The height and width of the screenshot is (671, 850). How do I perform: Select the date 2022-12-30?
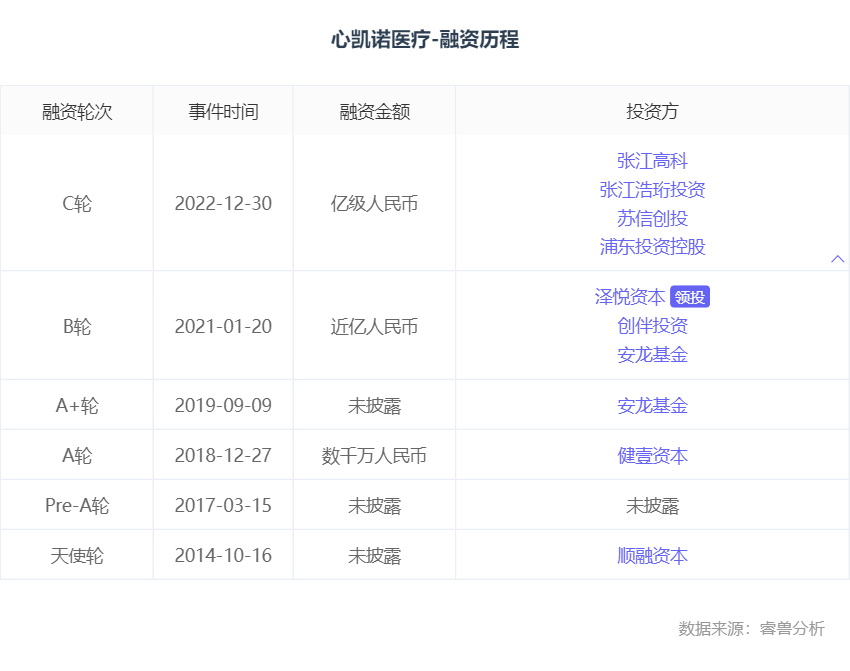coord(223,204)
